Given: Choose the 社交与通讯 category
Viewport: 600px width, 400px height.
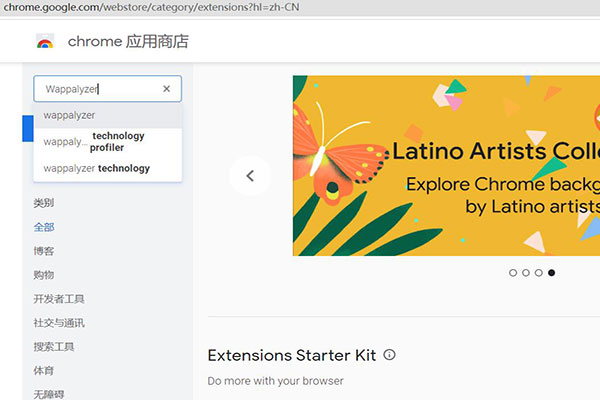Looking at the screenshot, I should (59, 323).
